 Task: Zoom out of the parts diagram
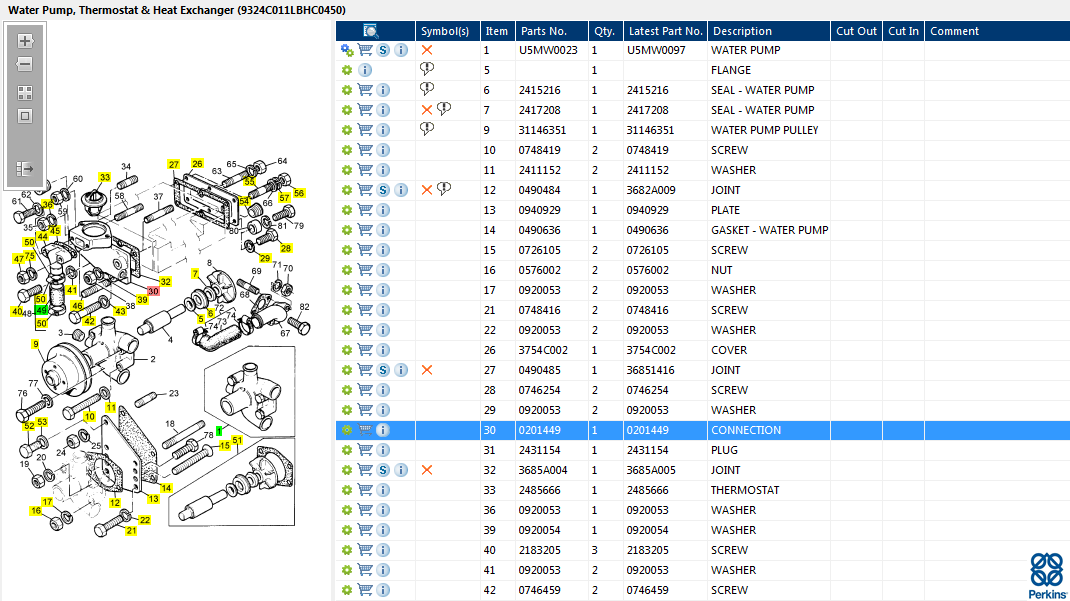pos(25,64)
